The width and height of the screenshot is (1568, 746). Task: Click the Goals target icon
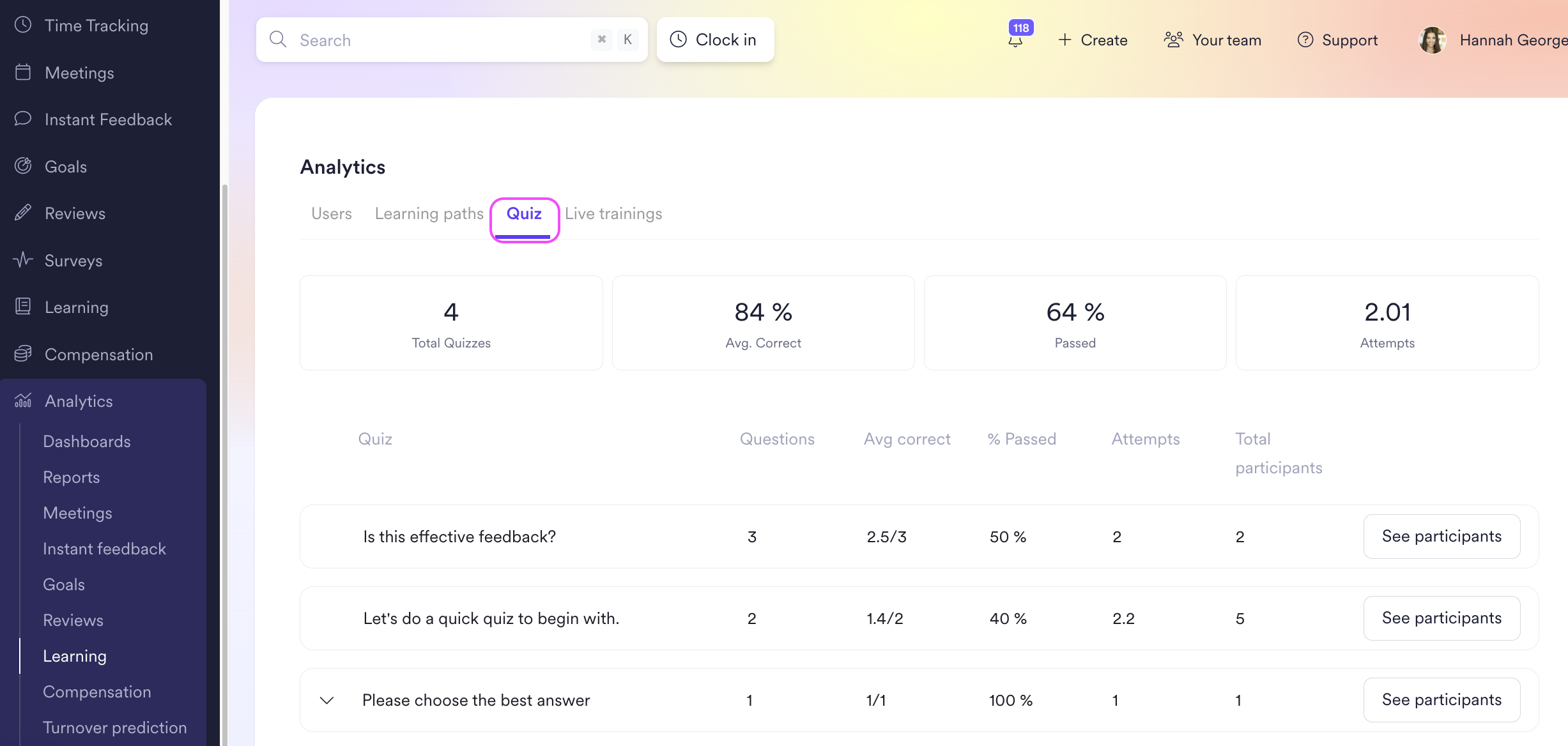(23, 166)
